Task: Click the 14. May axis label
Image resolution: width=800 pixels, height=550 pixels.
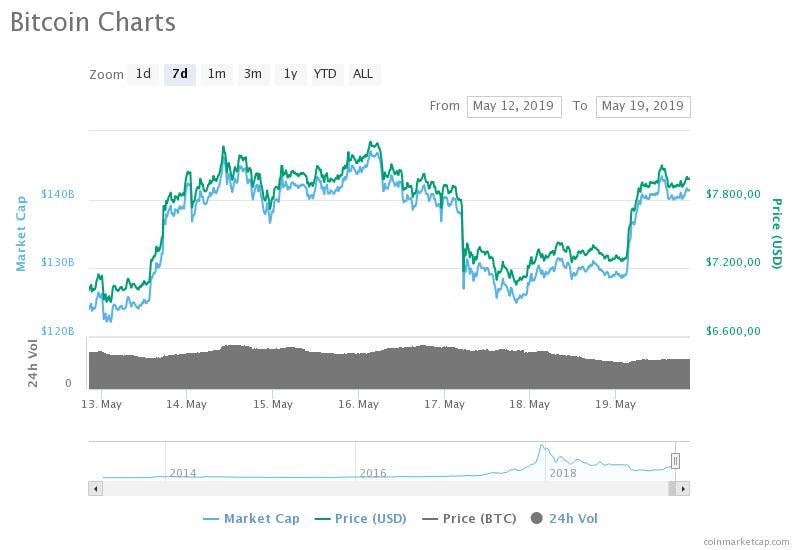Action: [187, 405]
